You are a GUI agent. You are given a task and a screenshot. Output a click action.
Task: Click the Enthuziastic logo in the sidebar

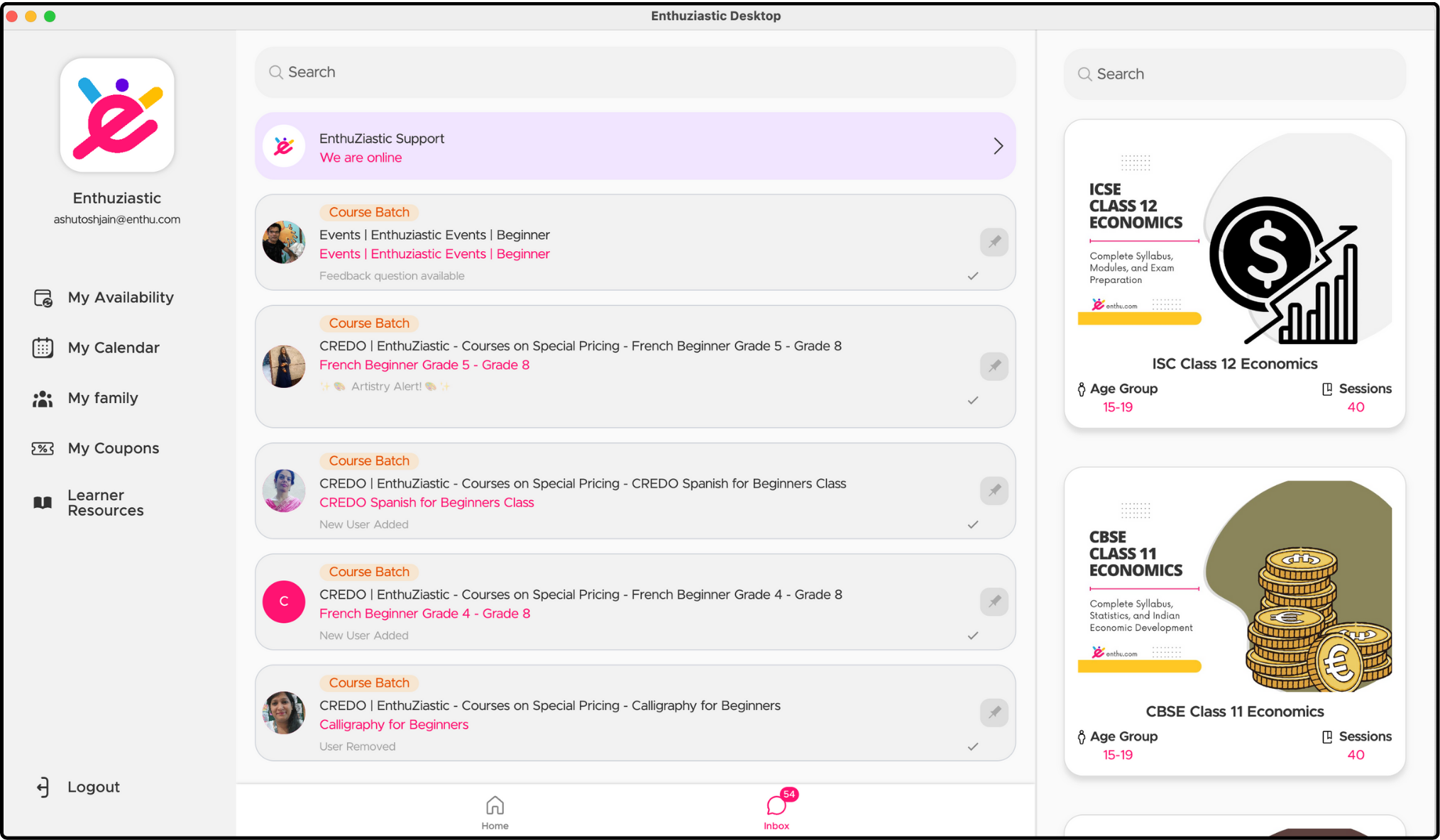[117, 115]
